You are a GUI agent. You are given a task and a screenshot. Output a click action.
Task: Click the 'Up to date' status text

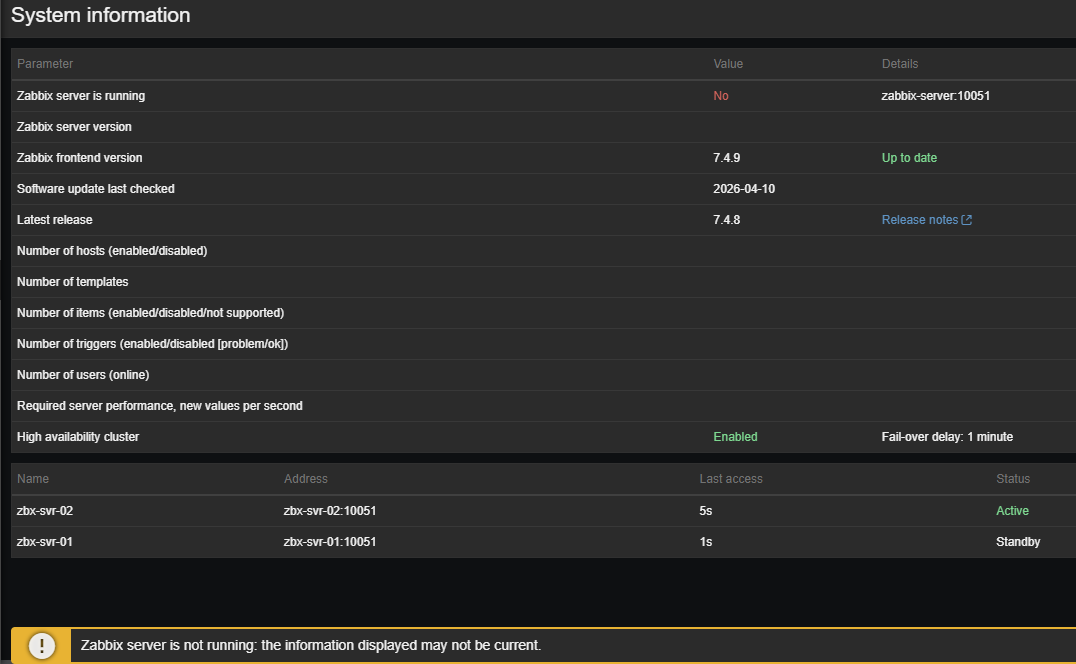pos(909,158)
